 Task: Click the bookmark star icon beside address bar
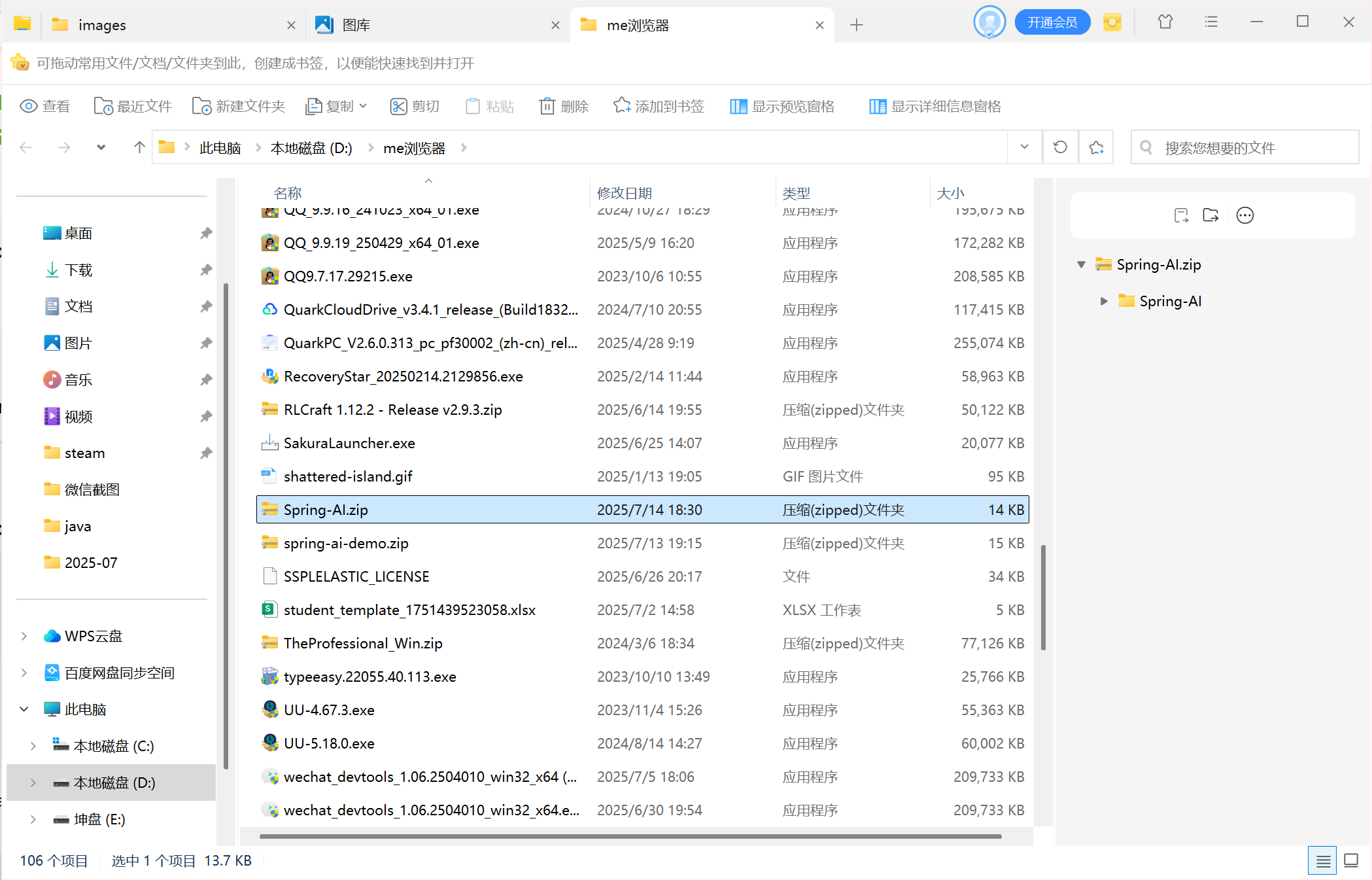(x=1097, y=147)
